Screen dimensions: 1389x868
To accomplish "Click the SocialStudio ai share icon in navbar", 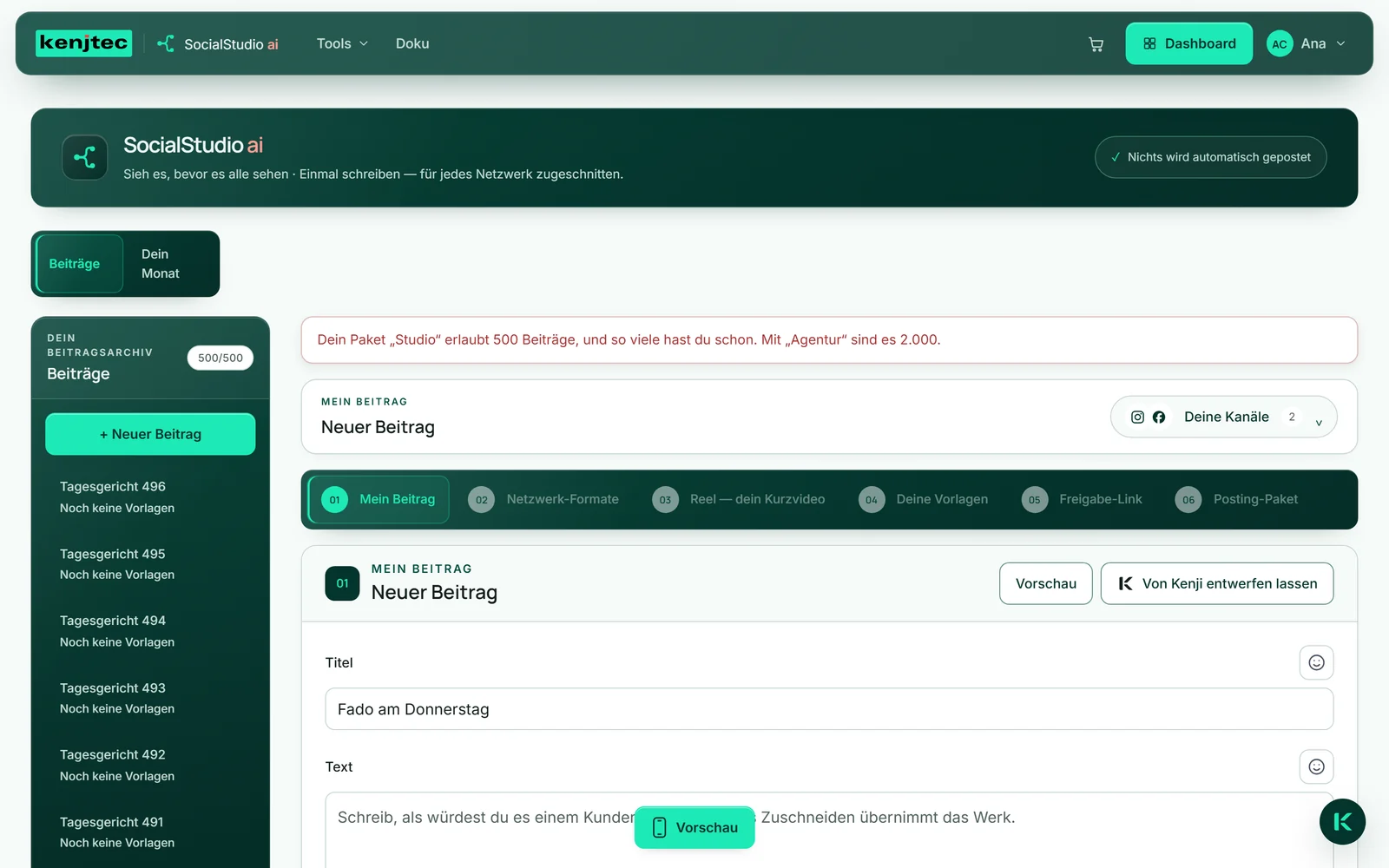I will (x=165, y=43).
